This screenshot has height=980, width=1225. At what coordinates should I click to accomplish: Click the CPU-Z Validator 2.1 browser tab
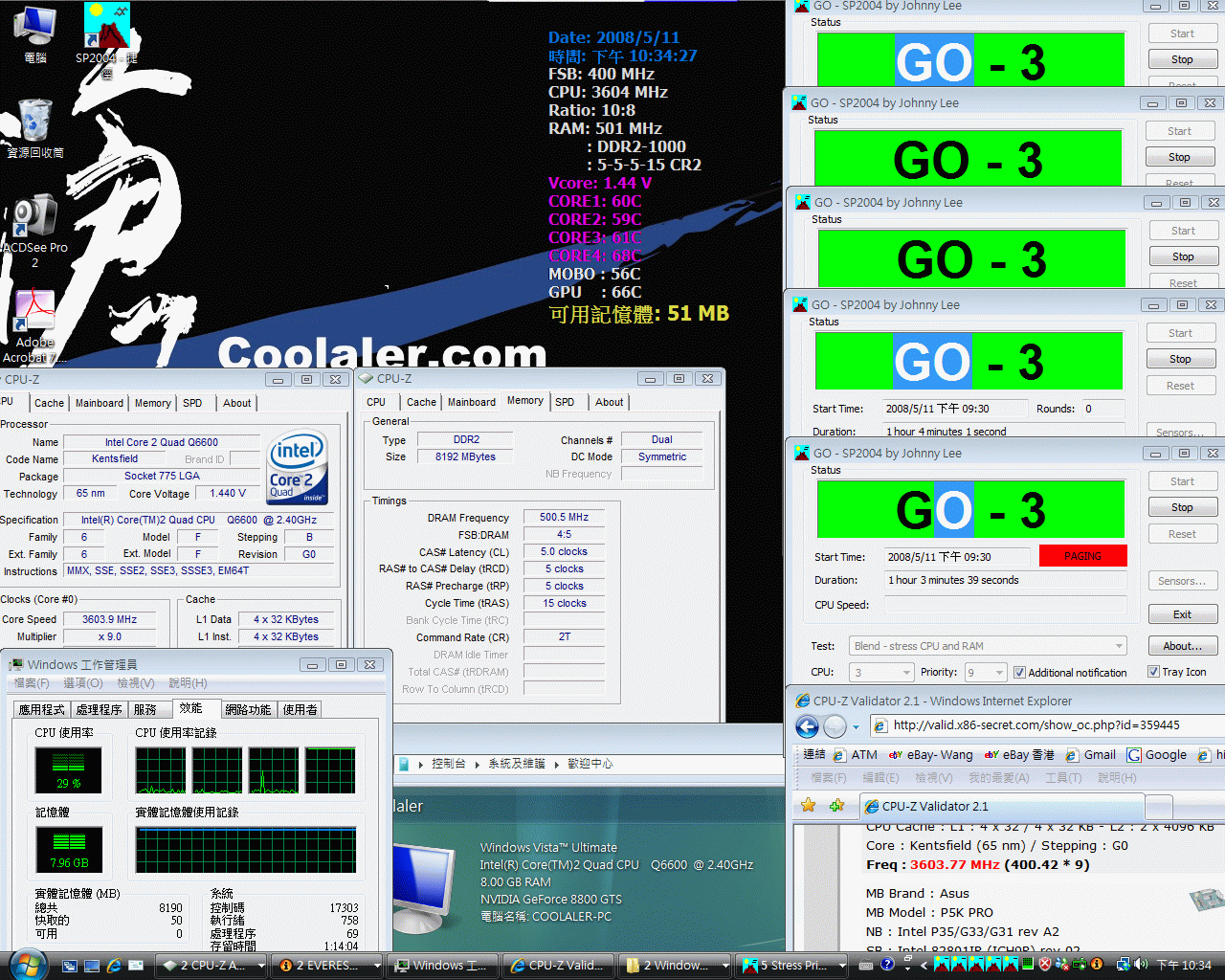pyautogui.click(x=1002, y=806)
